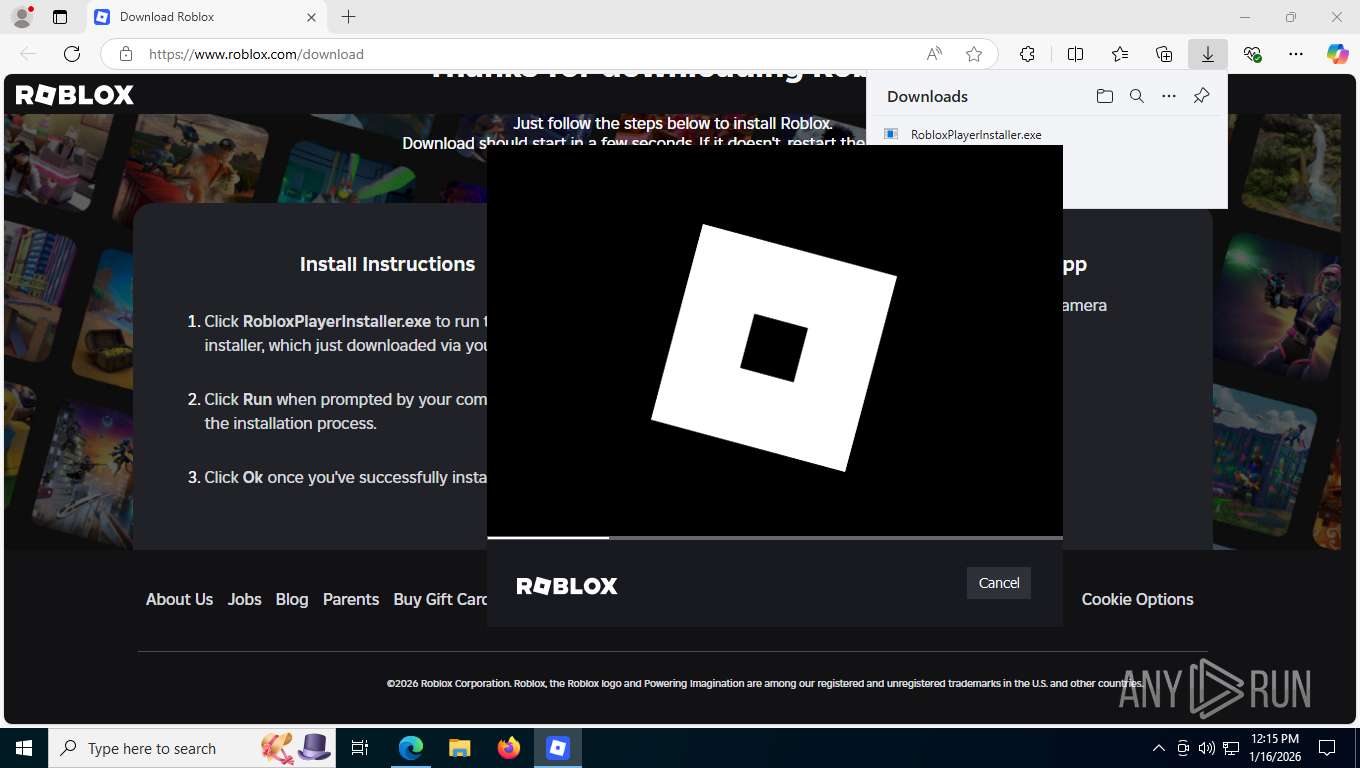Image resolution: width=1360 pixels, height=768 pixels.
Task: Show hidden system tray icons
Action: (x=1159, y=748)
